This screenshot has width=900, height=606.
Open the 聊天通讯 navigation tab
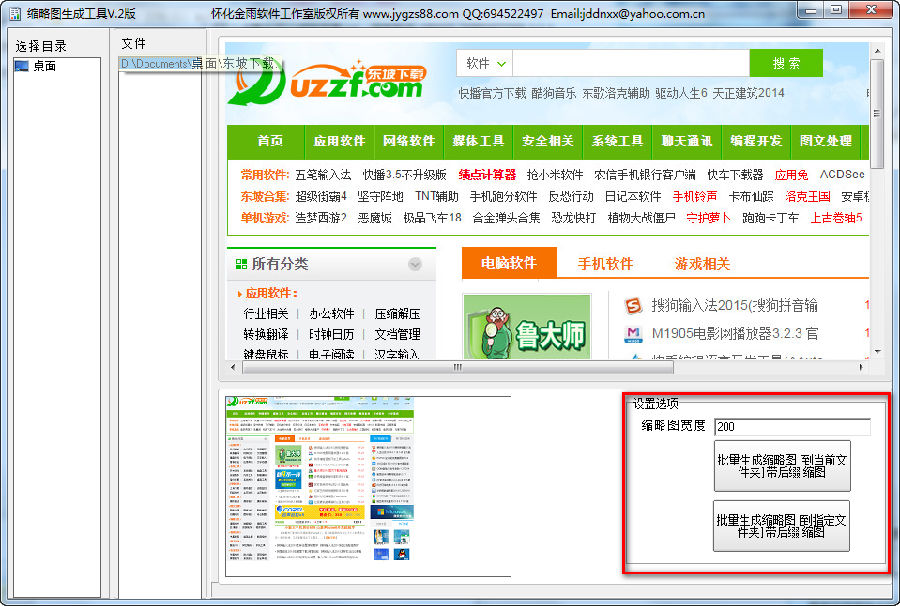pyautogui.click(x=686, y=141)
